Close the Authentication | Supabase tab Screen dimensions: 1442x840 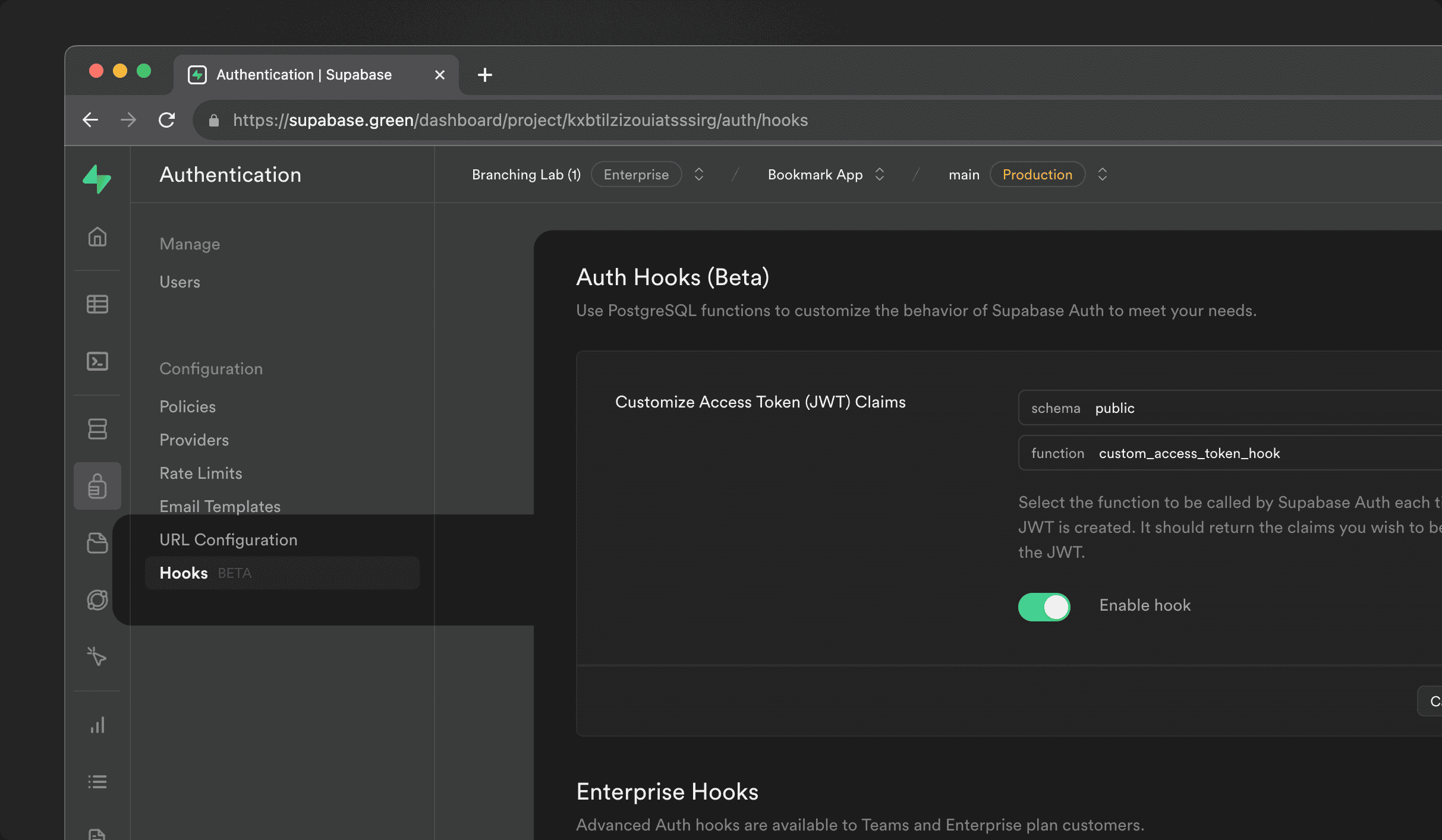[x=440, y=75]
